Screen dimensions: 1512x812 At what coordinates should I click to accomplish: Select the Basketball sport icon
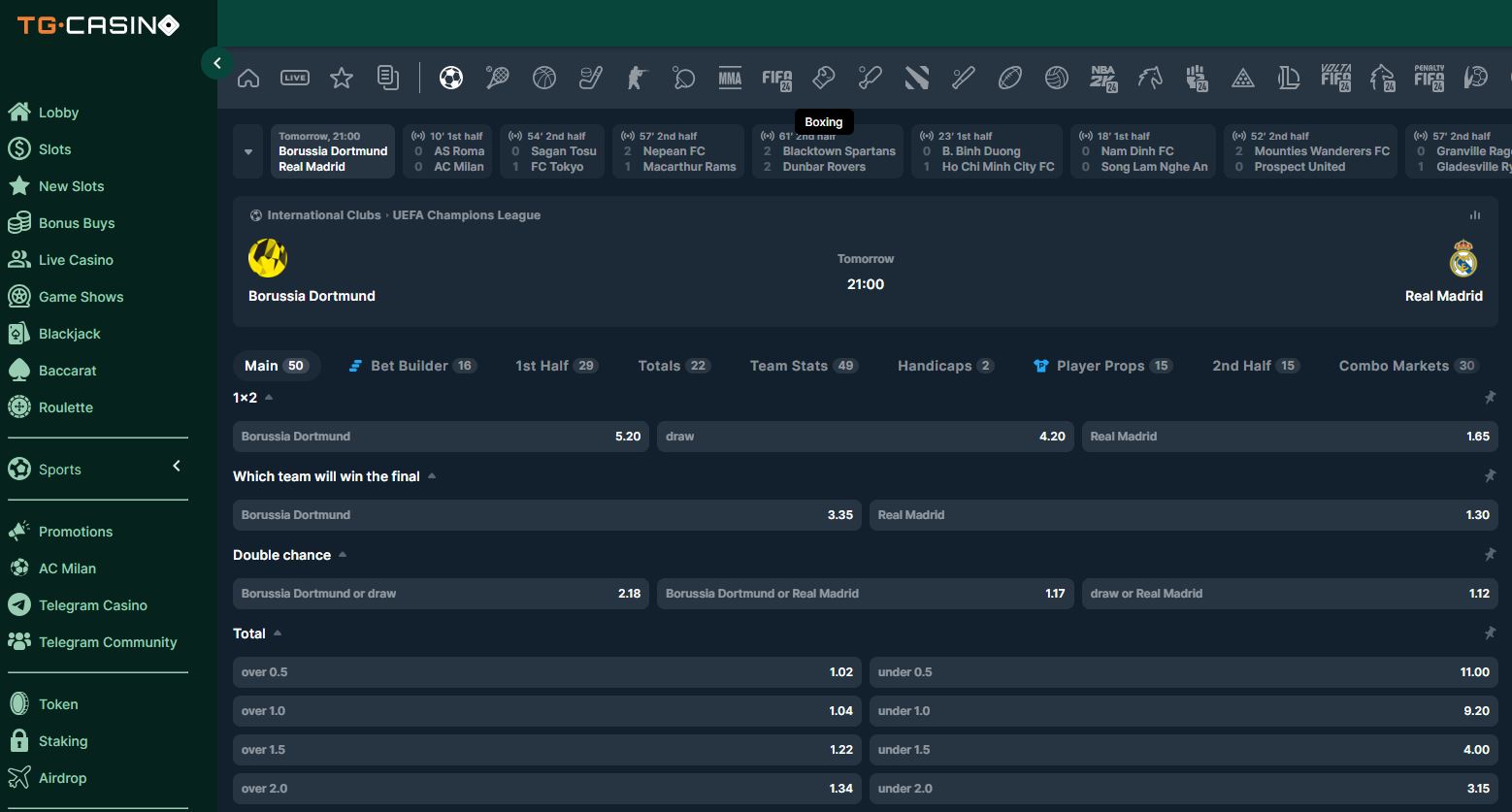[543, 78]
